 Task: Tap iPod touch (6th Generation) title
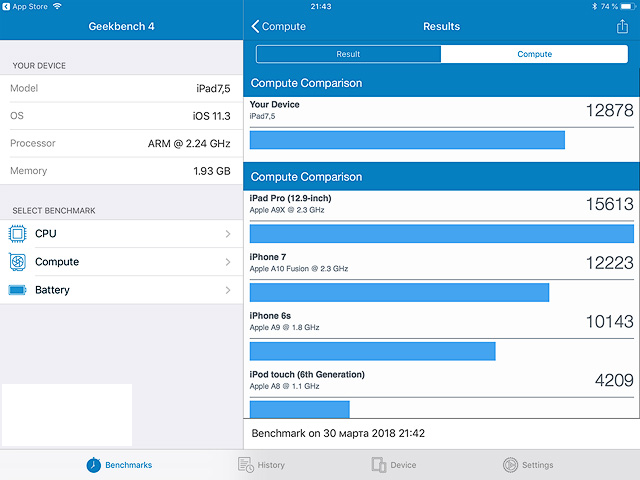(307, 375)
